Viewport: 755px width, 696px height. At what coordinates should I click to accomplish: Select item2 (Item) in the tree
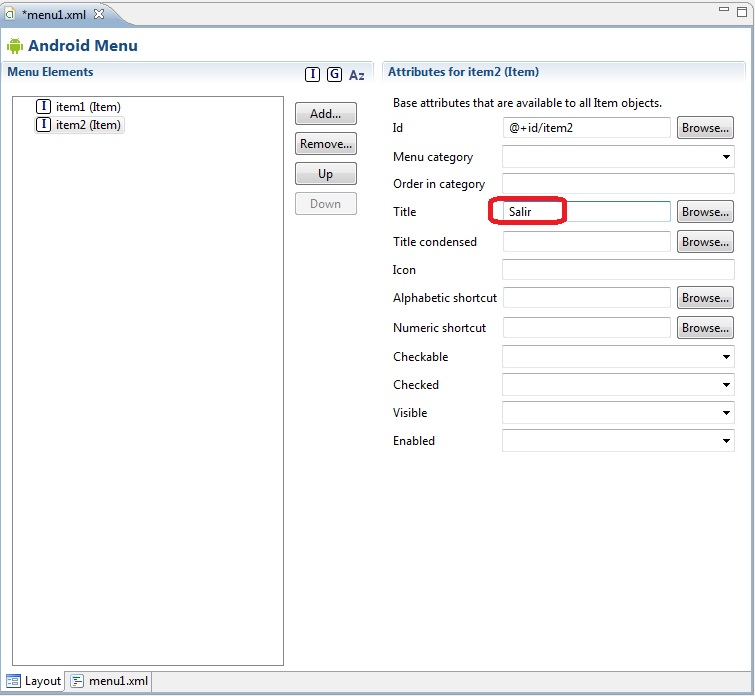79,125
